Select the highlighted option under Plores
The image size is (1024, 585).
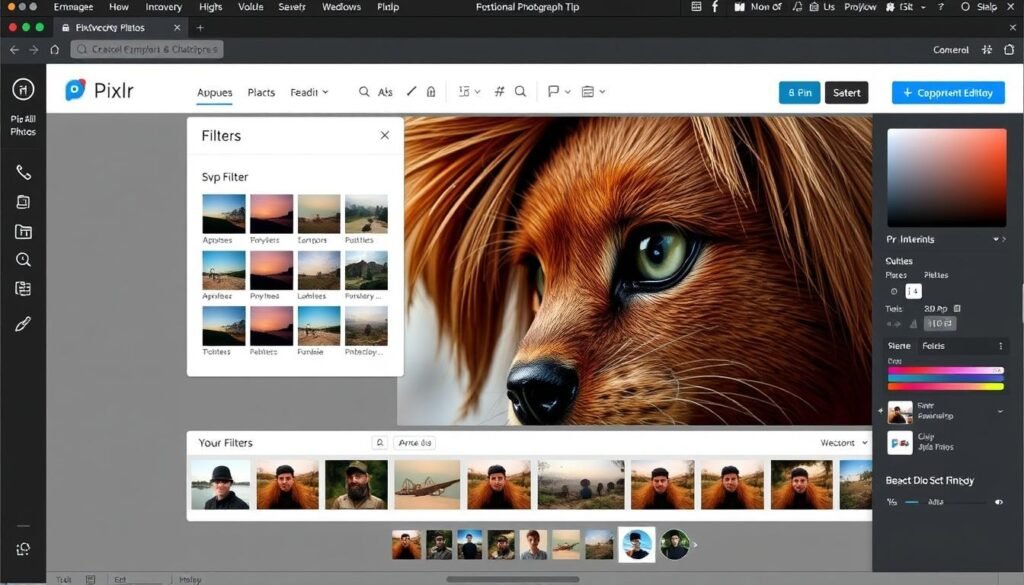click(x=913, y=291)
